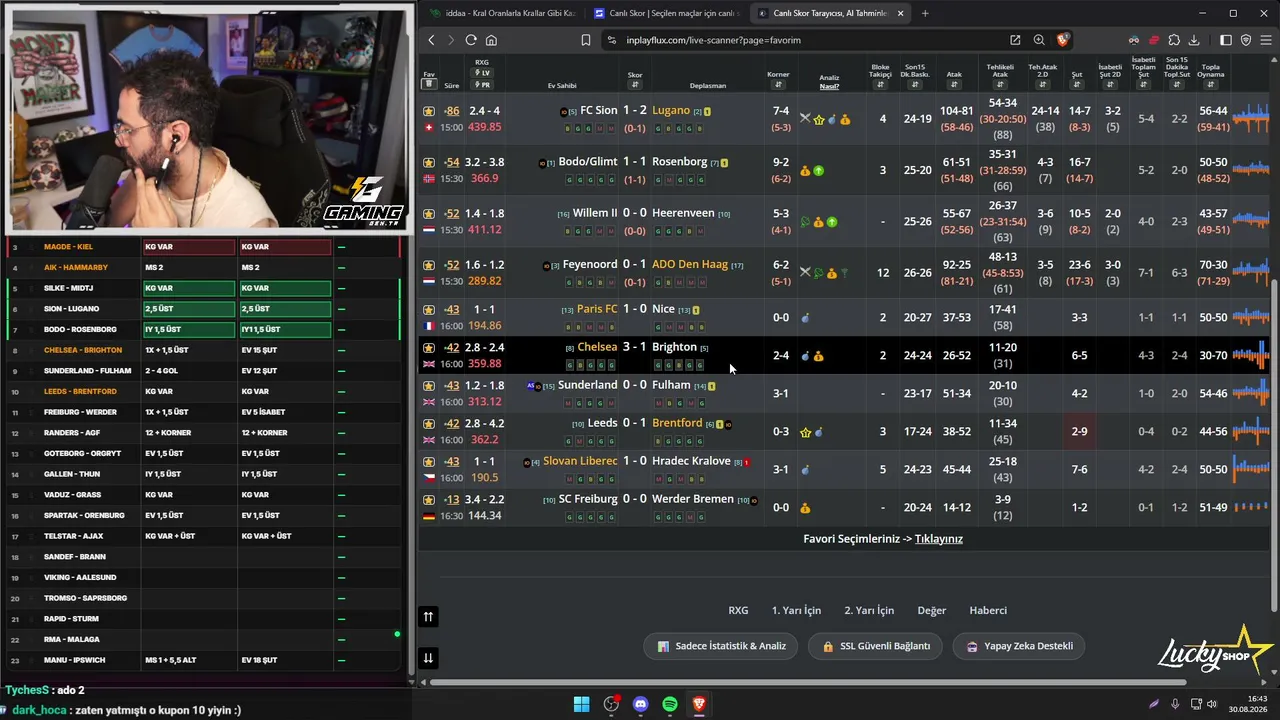The image size is (1280, 720).
Task: Open volume control in system tray
Action: pyautogui.click(x=1211, y=704)
